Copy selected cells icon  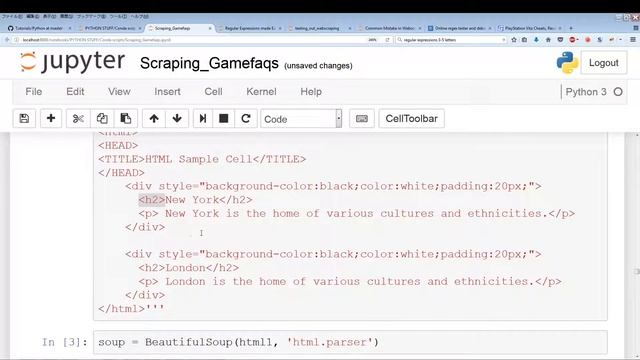pos(102,118)
